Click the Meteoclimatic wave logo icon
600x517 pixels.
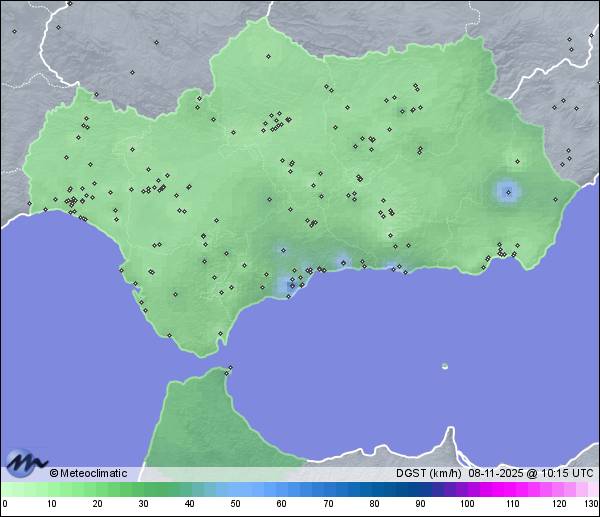point(25,464)
